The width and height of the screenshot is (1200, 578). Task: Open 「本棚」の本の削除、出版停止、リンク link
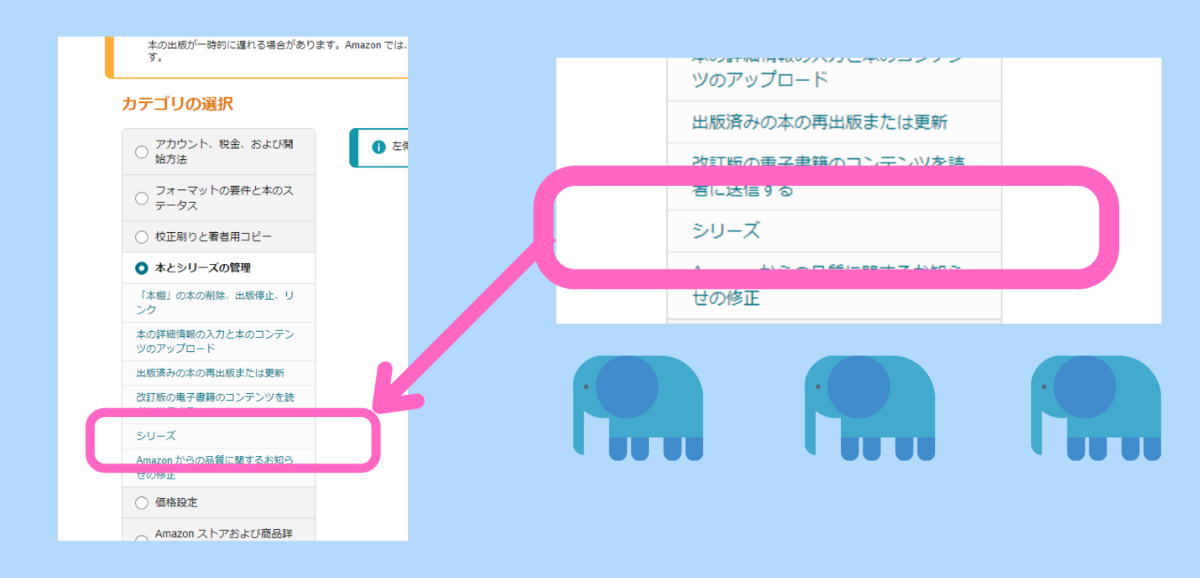tap(216, 302)
